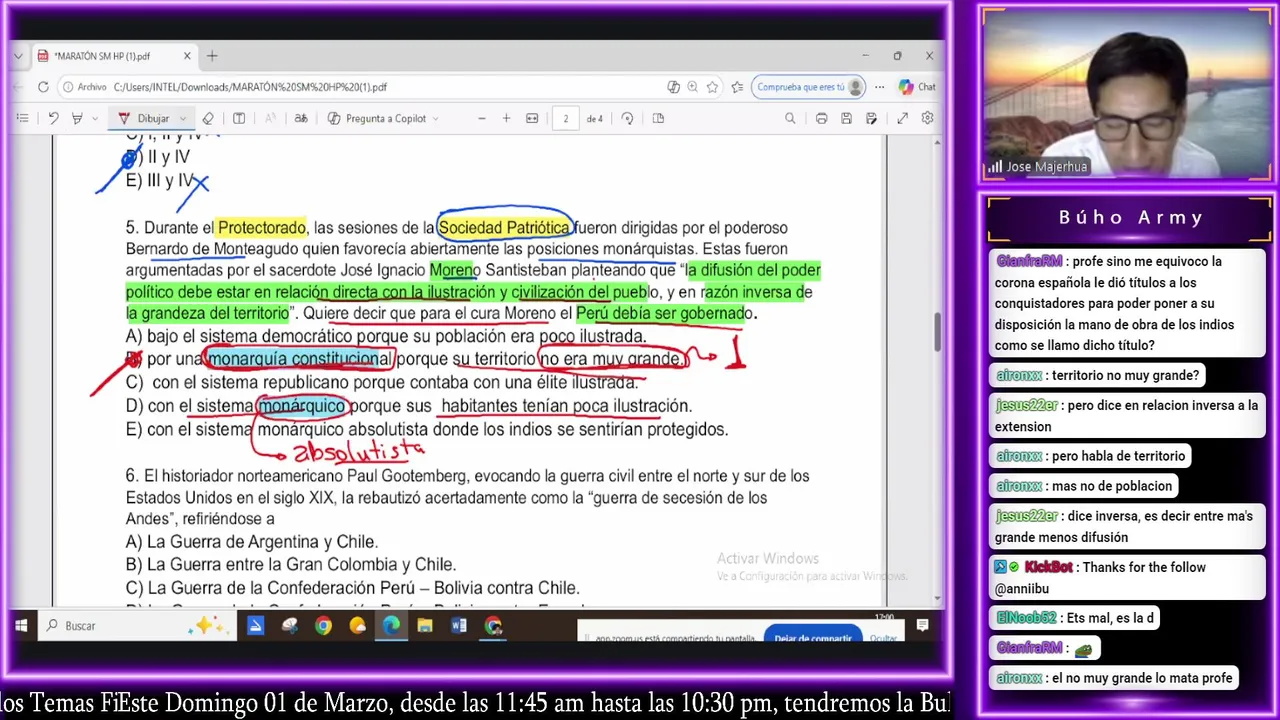Viewport: 1280px width, 720px height.
Task: Expand Pregunta a Copilot dropdown arrow
Action: coord(436,119)
